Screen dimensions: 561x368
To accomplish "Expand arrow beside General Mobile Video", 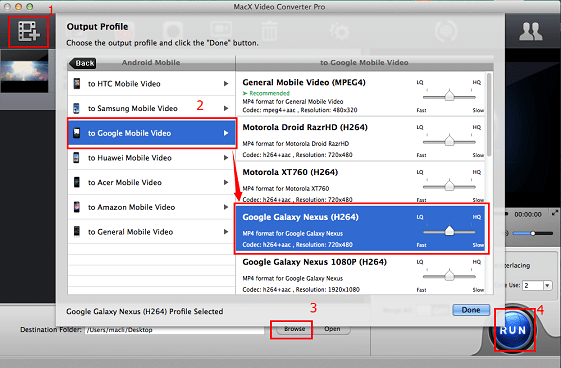I will pos(226,232).
